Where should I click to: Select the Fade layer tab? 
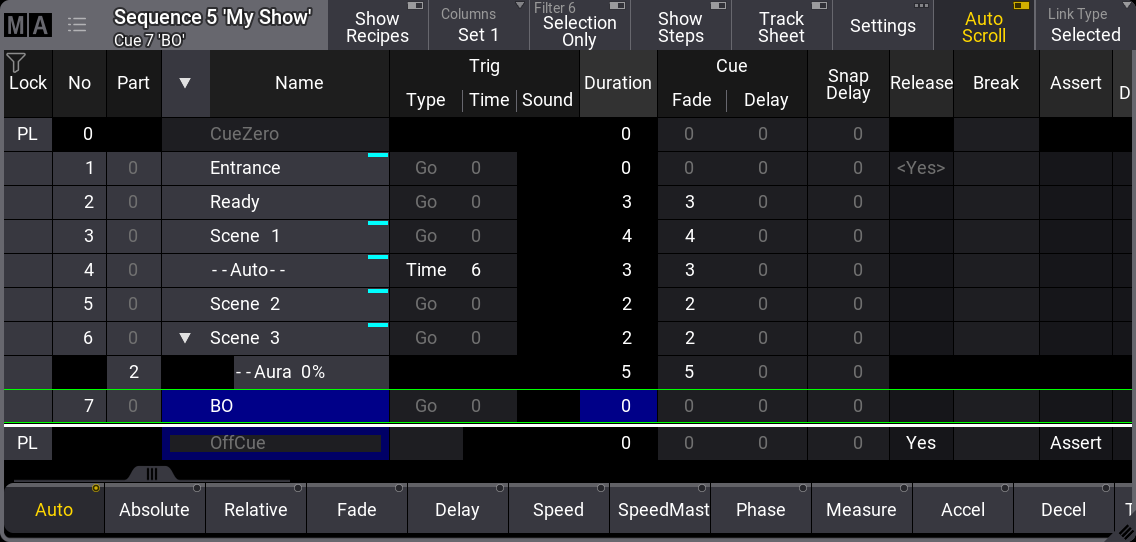356,509
